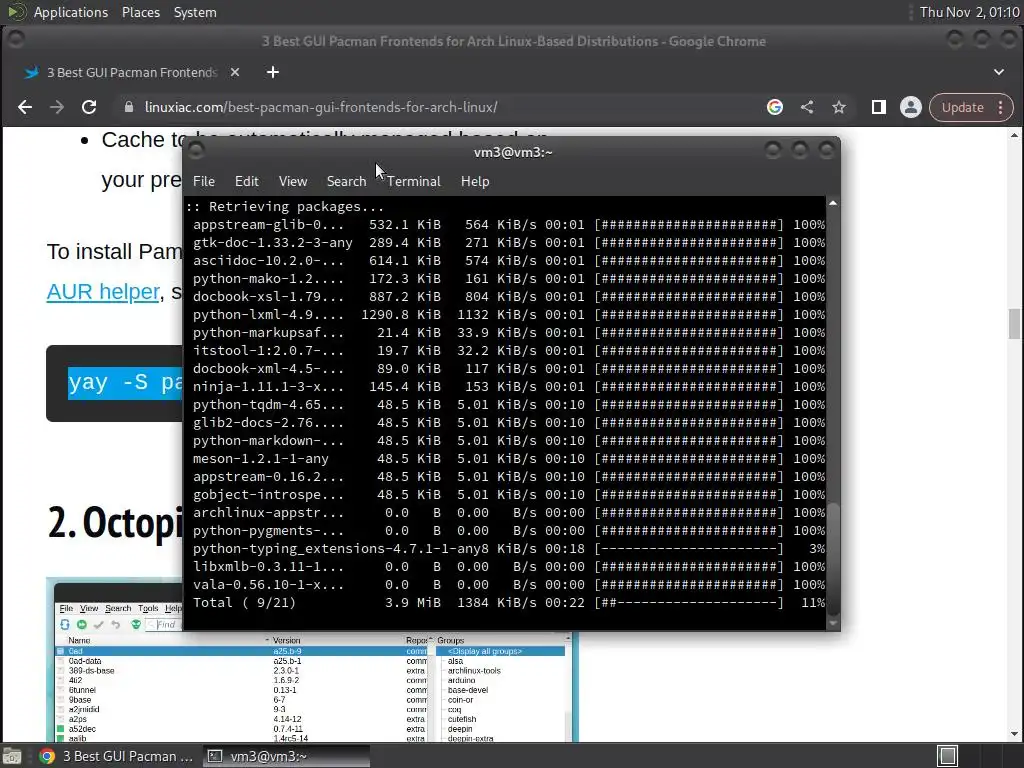Click the gtk-doc-1.33.2-3-any line
This screenshot has height=768, width=1024.
(x=508, y=242)
